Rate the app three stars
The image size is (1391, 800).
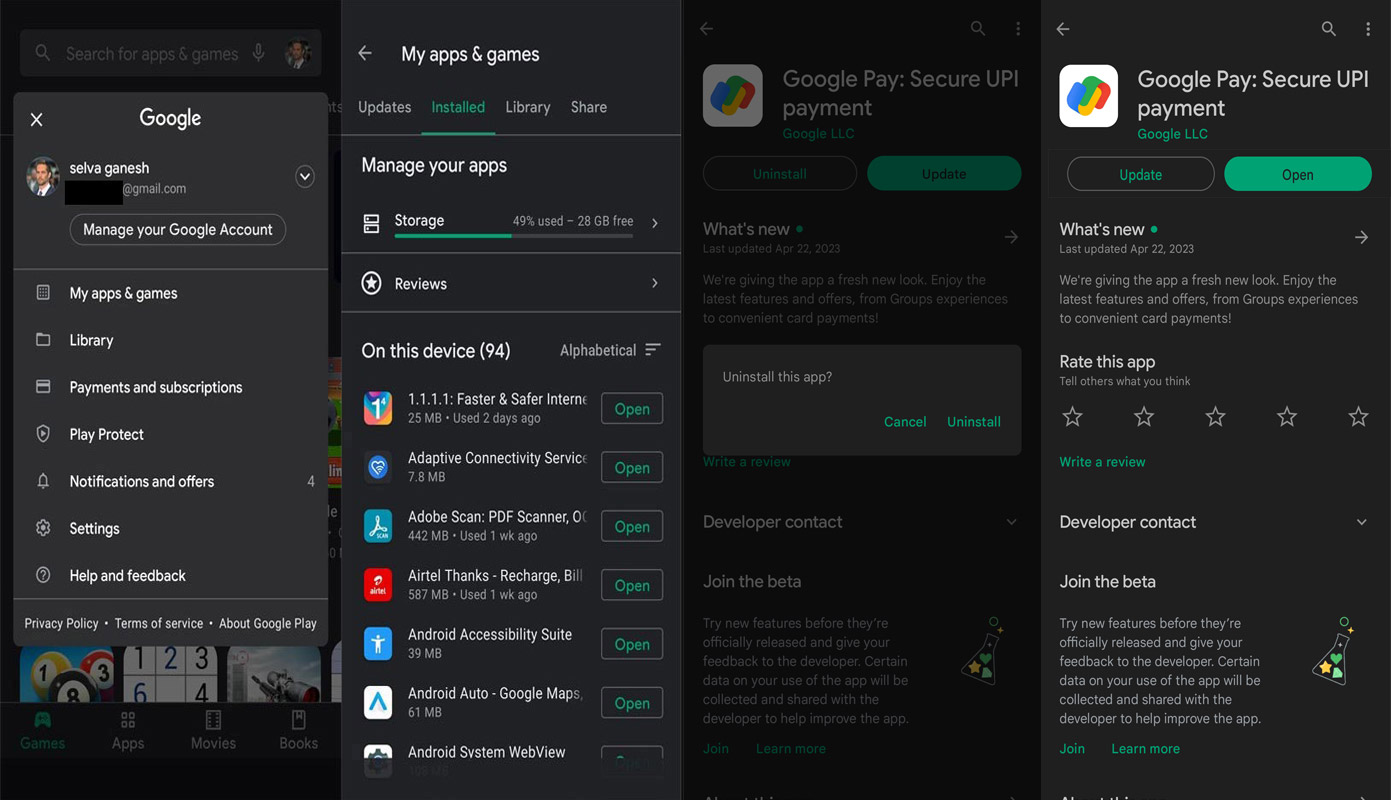tap(1215, 416)
